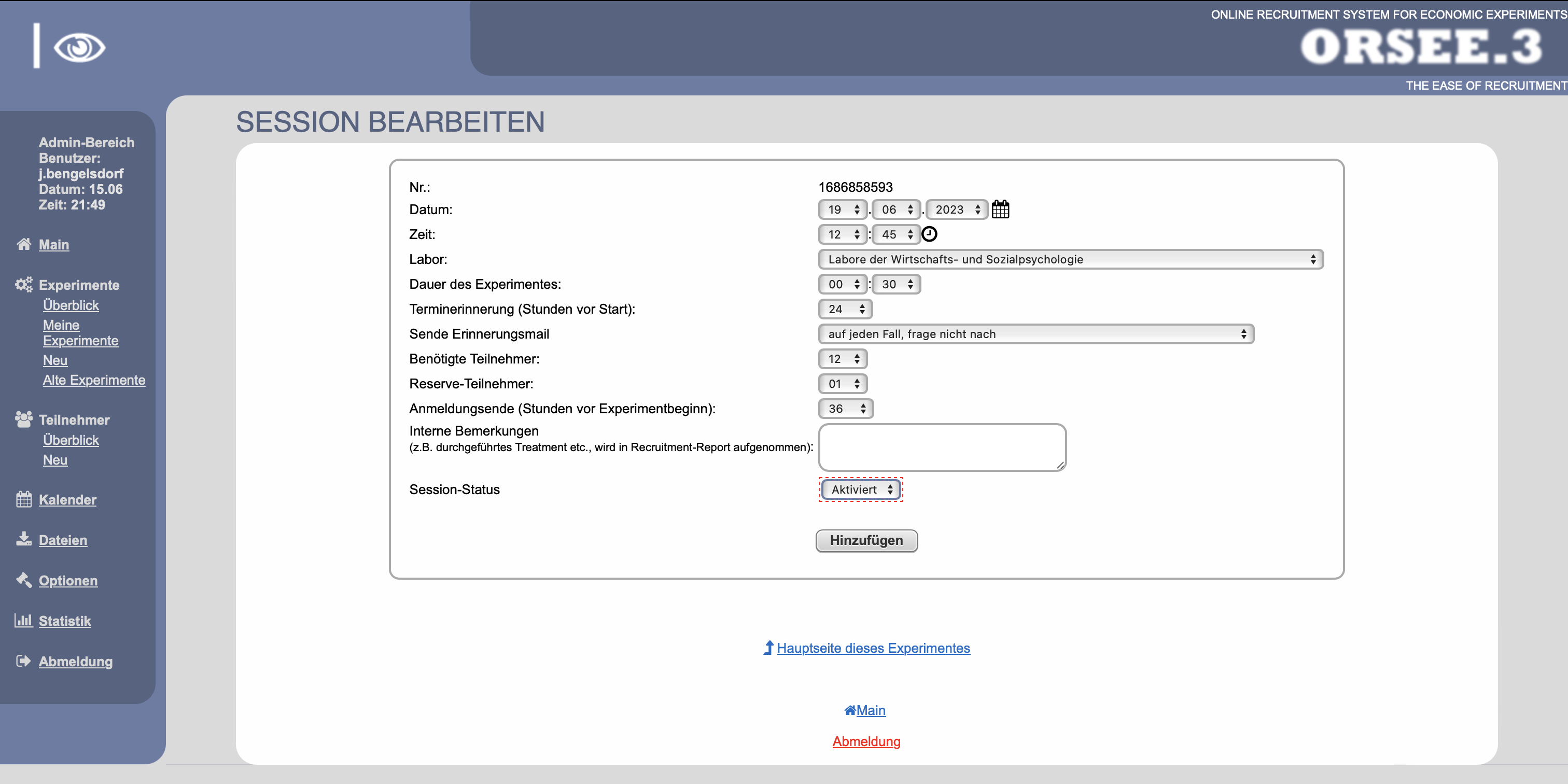The width and height of the screenshot is (1568, 784).
Task: Open the Benötigte Teilnehmer number dropdown
Action: coord(843,359)
